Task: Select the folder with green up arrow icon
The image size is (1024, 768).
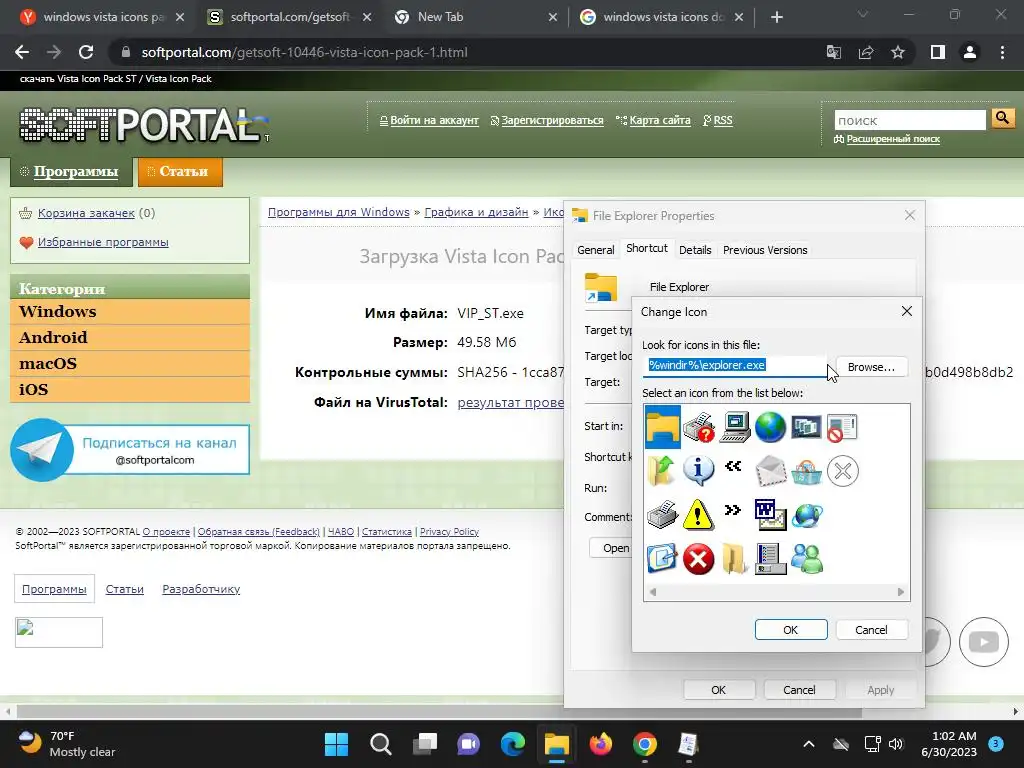Action: [x=662, y=471]
